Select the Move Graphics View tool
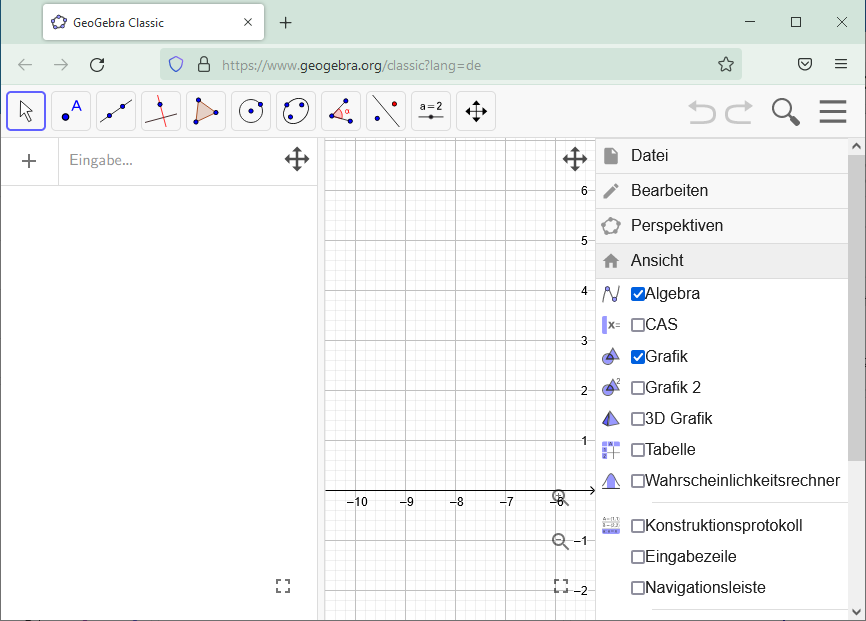The width and height of the screenshot is (866, 621). 475,111
